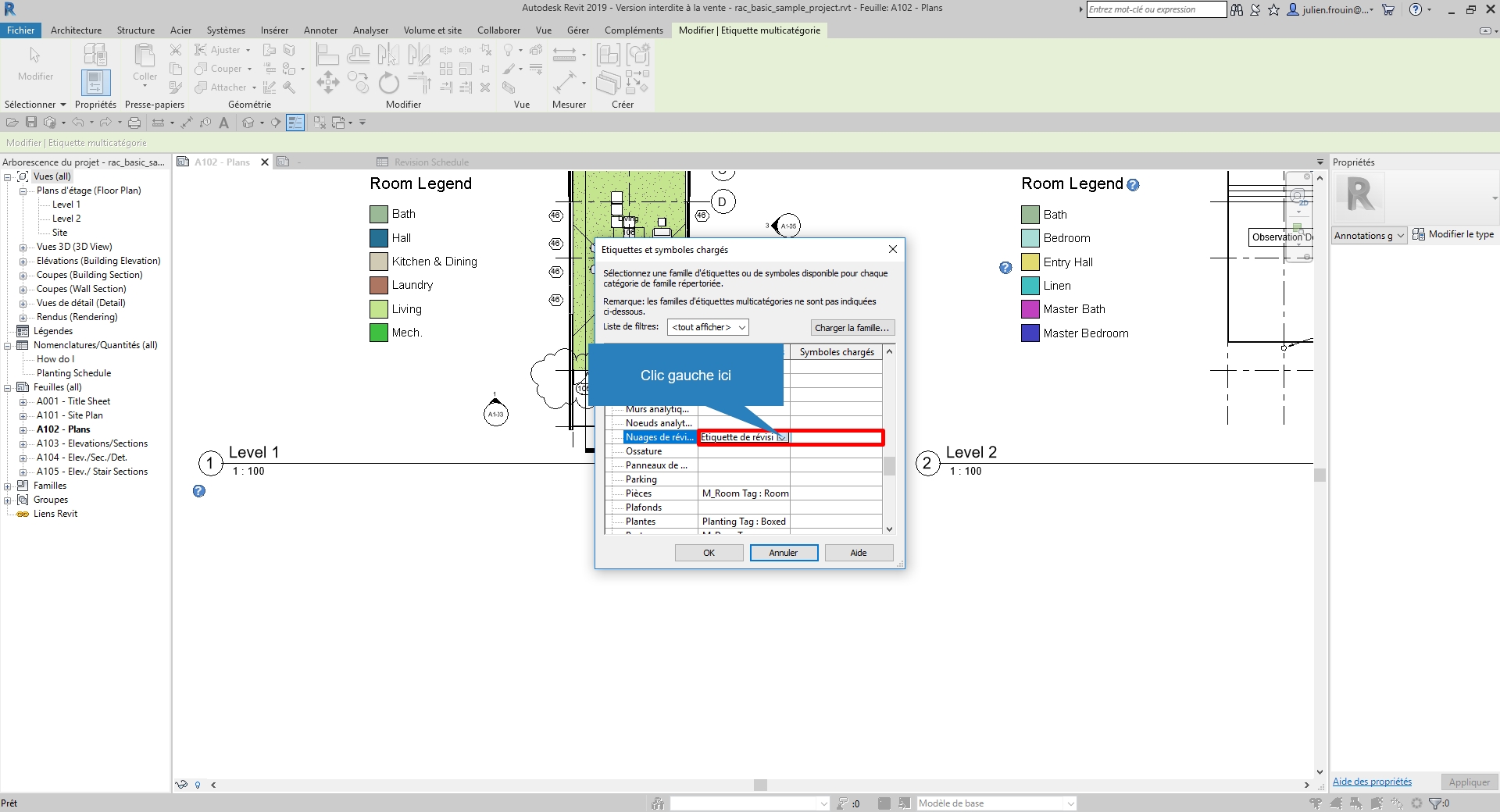Collapse the Feuilles (all) tree node
Viewport: 1500px width, 812px height.
8,388
